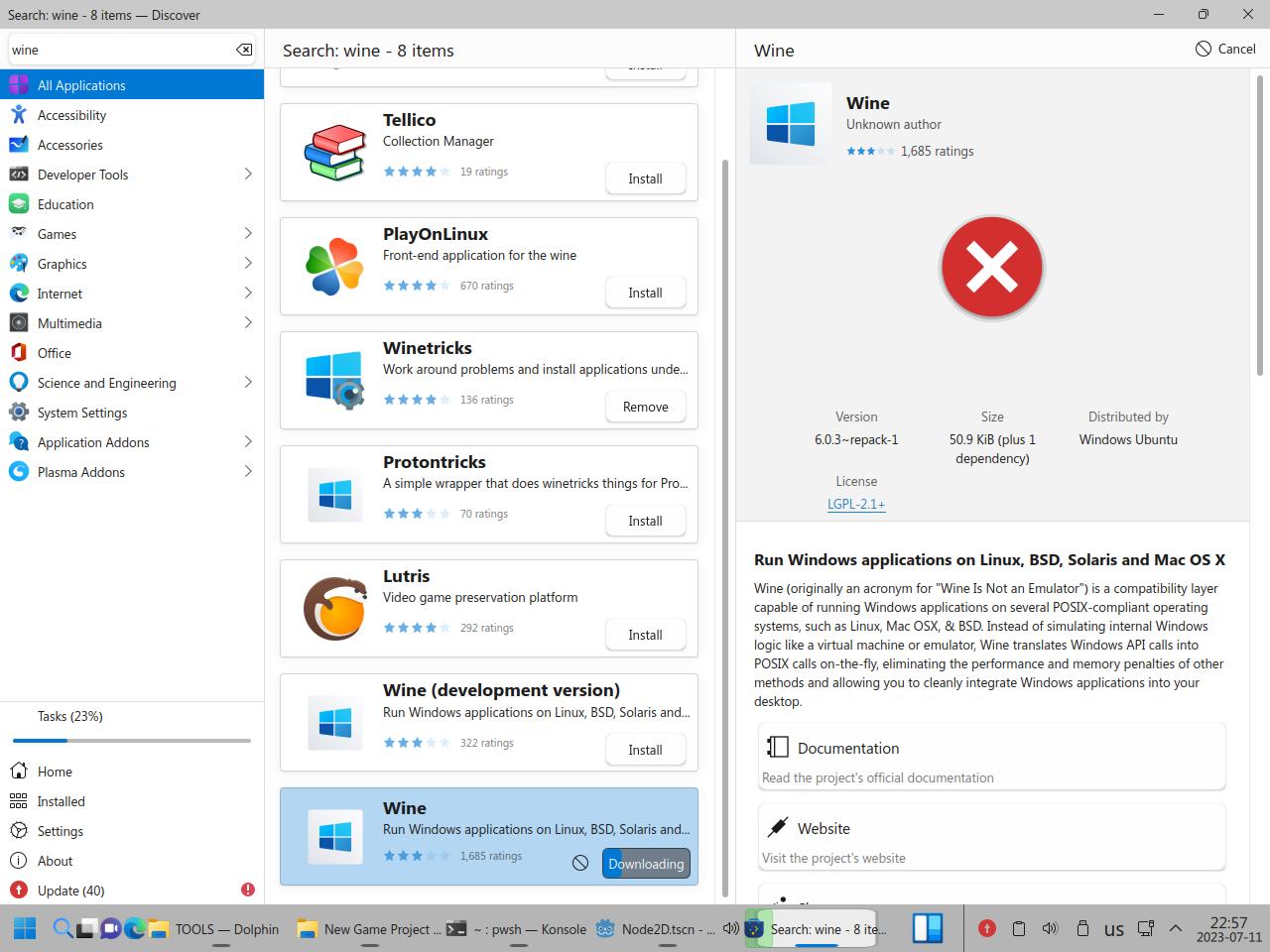Expand the Multimedia category

point(248,323)
